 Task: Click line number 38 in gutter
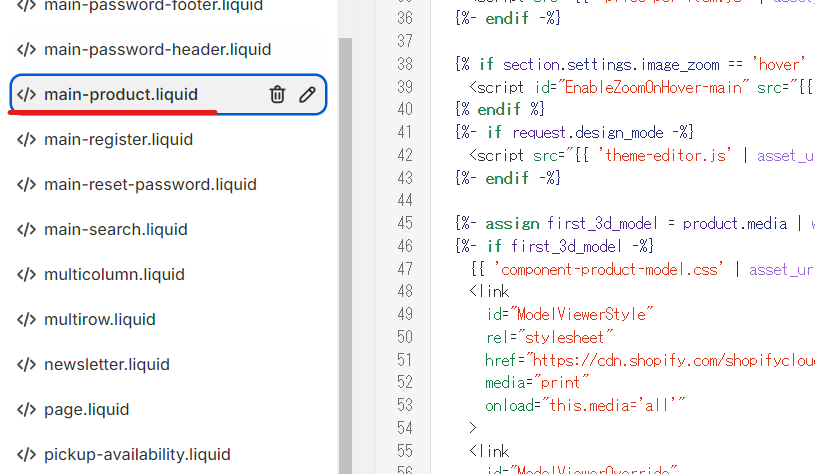click(x=405, y=64)
